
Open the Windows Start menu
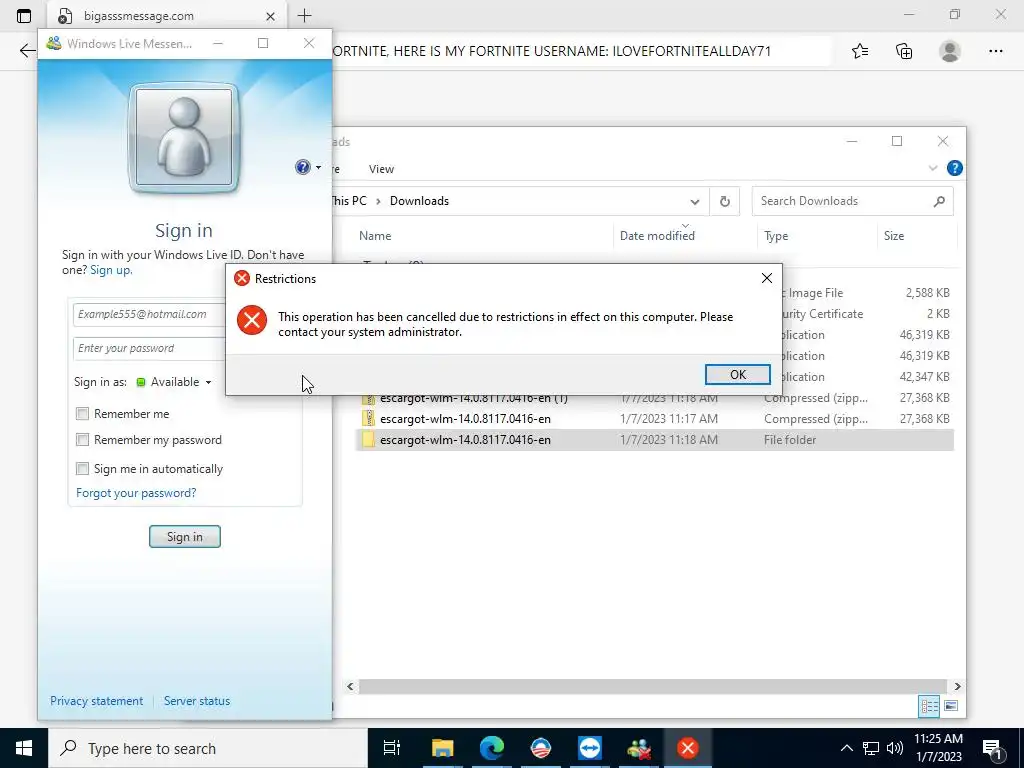[24, 748]
